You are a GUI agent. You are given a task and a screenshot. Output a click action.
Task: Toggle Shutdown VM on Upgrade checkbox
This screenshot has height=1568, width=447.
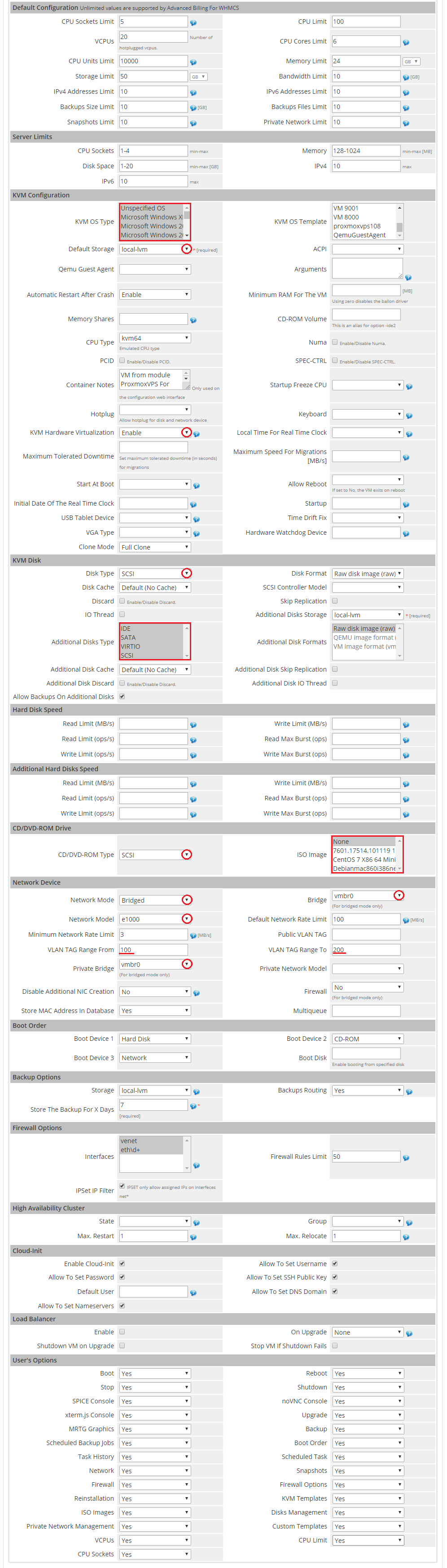point(123,1346)
